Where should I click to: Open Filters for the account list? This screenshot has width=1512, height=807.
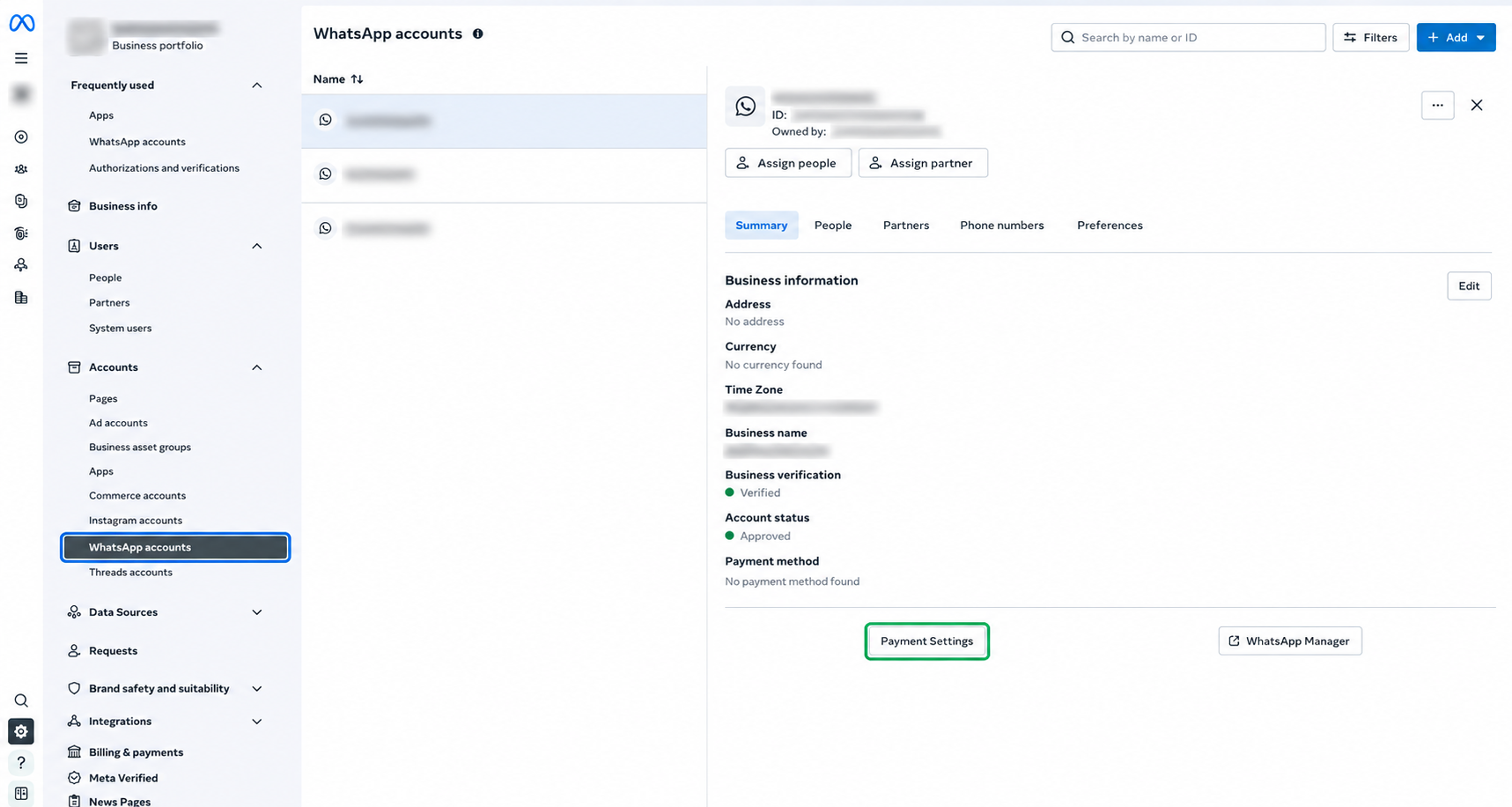click(1371, 37)
